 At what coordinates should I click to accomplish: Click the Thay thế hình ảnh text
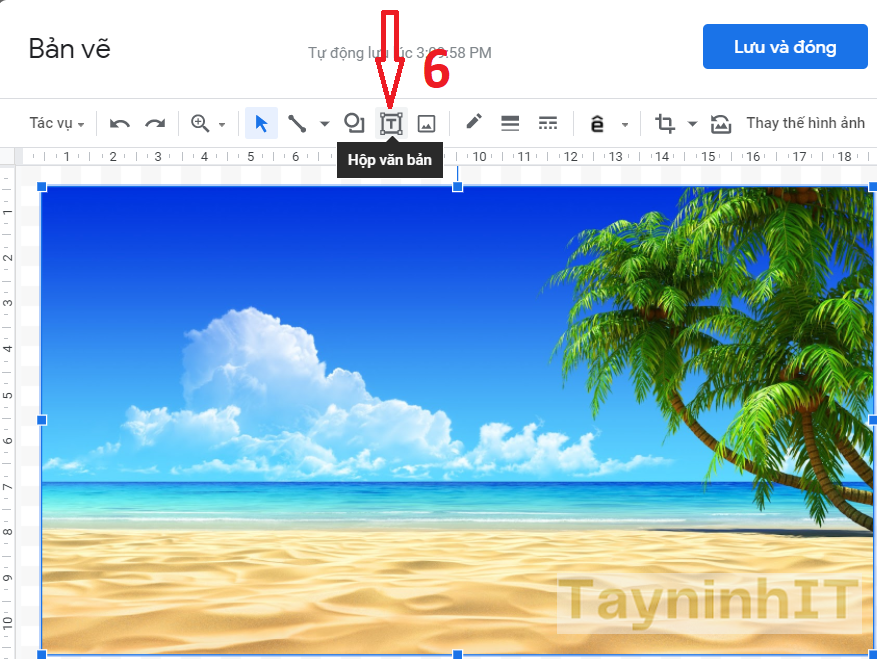(805, 124)
